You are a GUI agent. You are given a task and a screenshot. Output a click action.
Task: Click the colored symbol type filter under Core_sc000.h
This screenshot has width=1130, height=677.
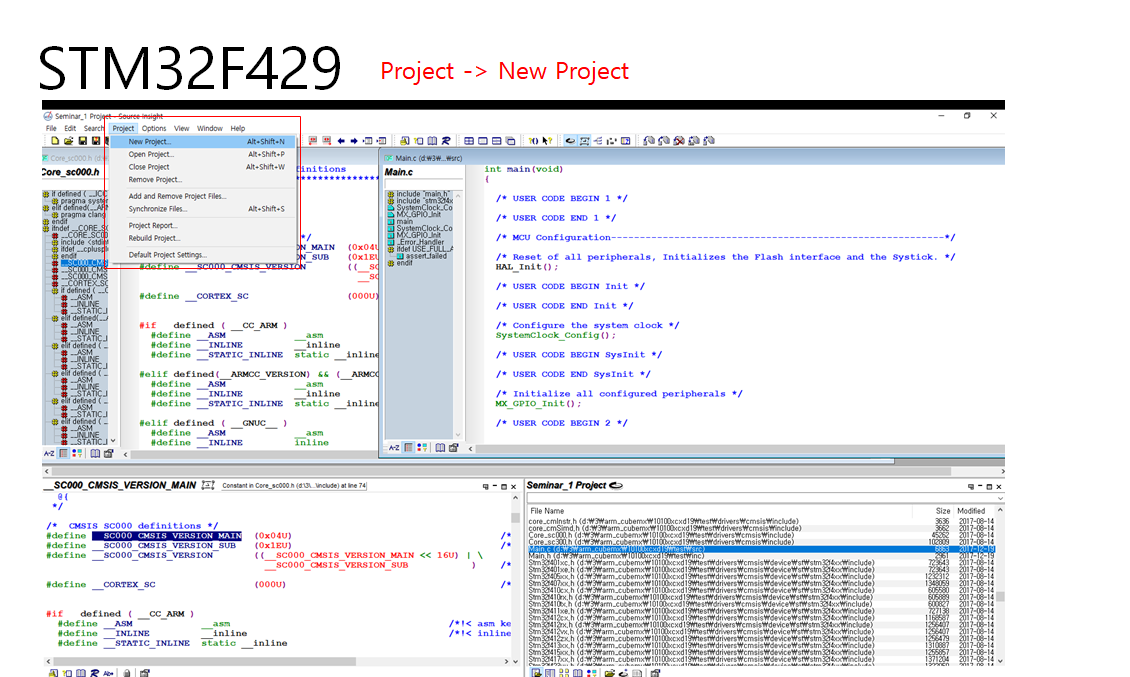point(77,453)
